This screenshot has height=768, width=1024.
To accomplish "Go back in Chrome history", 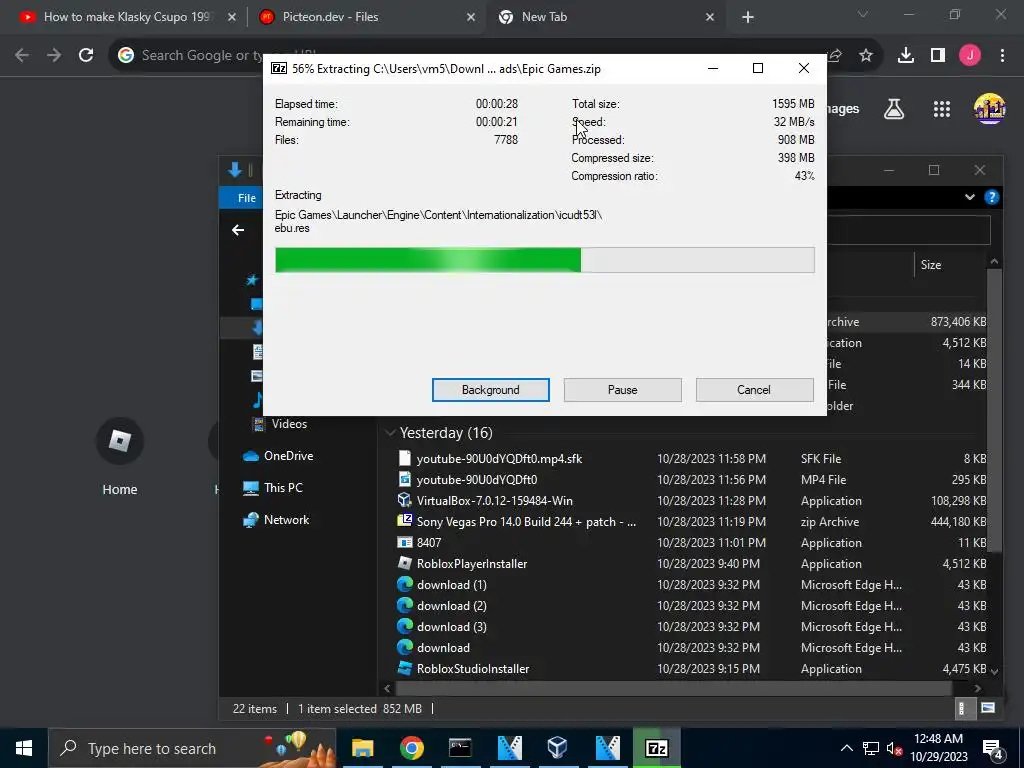I will click(x=22, y=56).
